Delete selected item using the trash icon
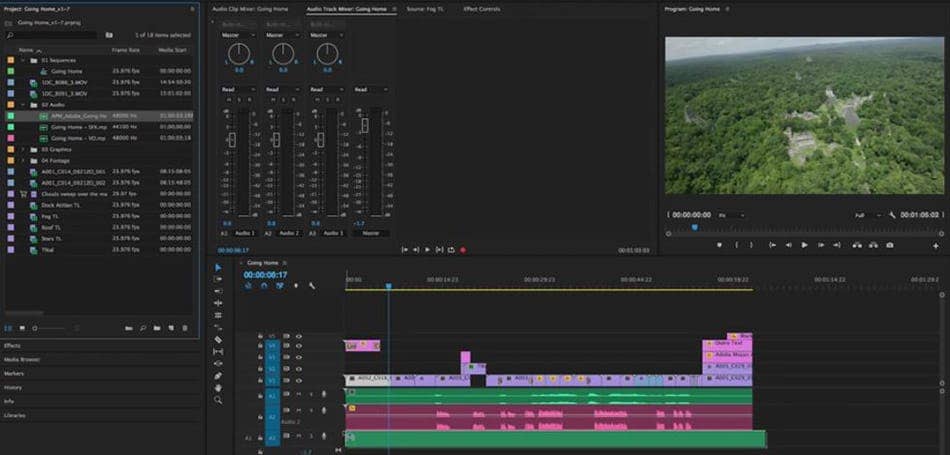950x455 pixels. coord(185,328)
